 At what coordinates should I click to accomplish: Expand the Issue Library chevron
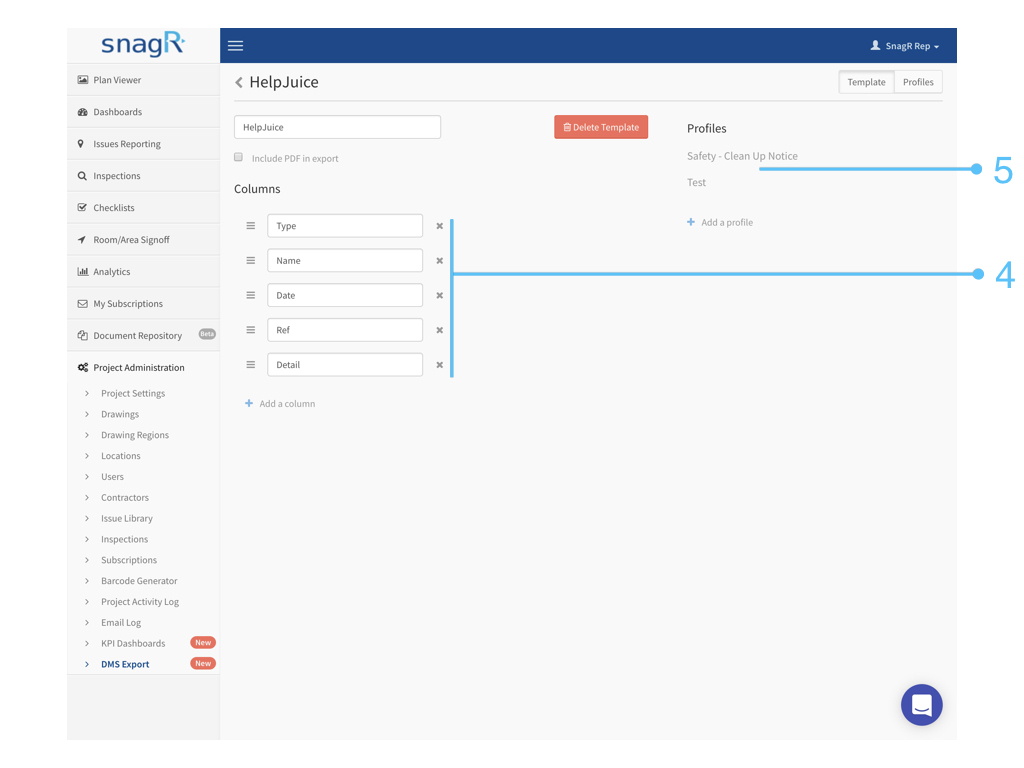pos(87,519)
